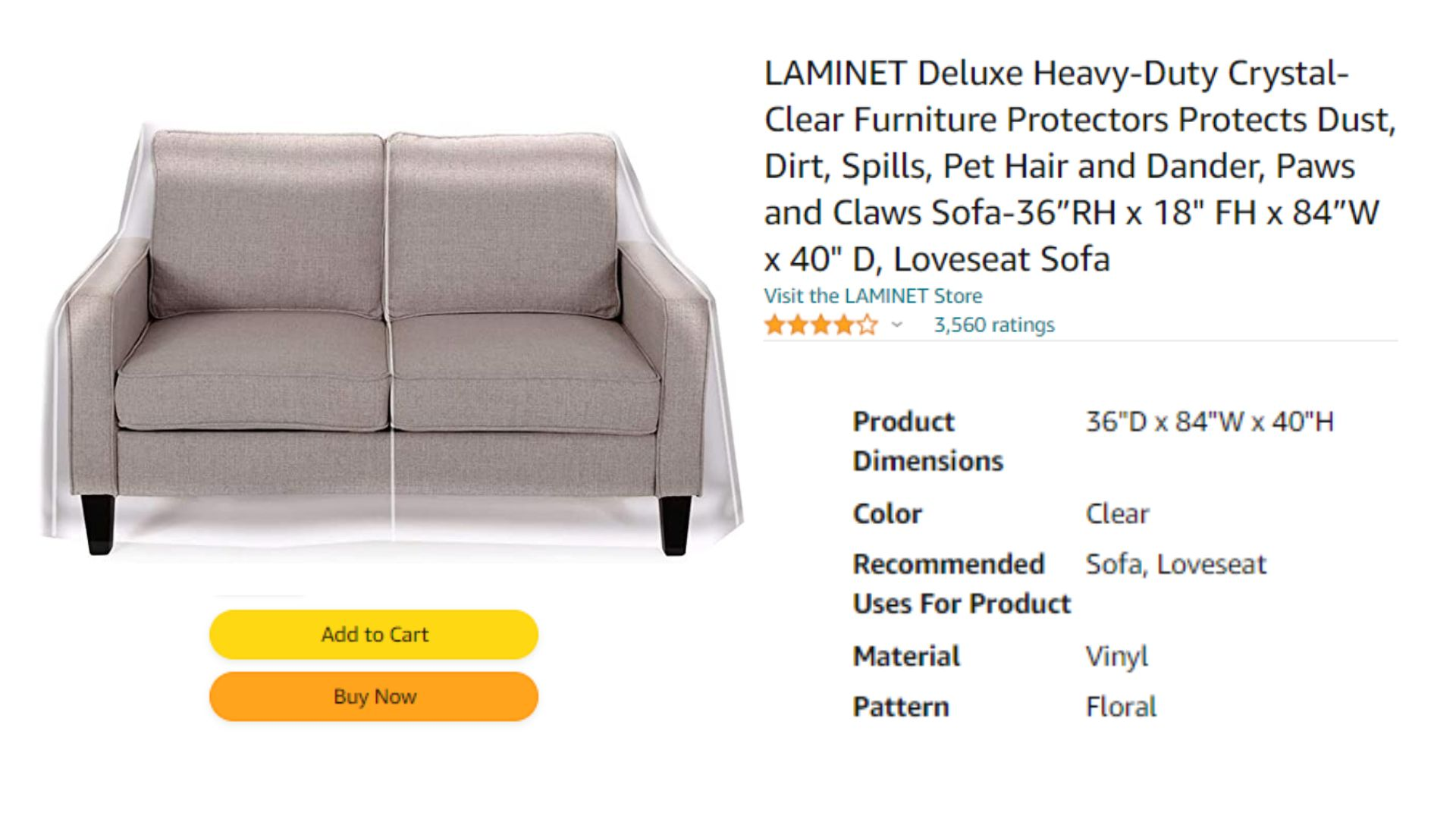Click the loveseat sofa product image
This screenshot has height=819, width=1456.
point(391,340)
